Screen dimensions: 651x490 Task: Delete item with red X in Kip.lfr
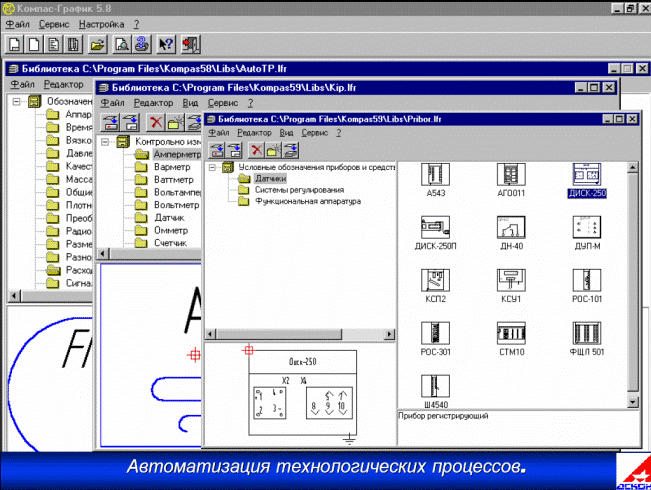[156, 122]
